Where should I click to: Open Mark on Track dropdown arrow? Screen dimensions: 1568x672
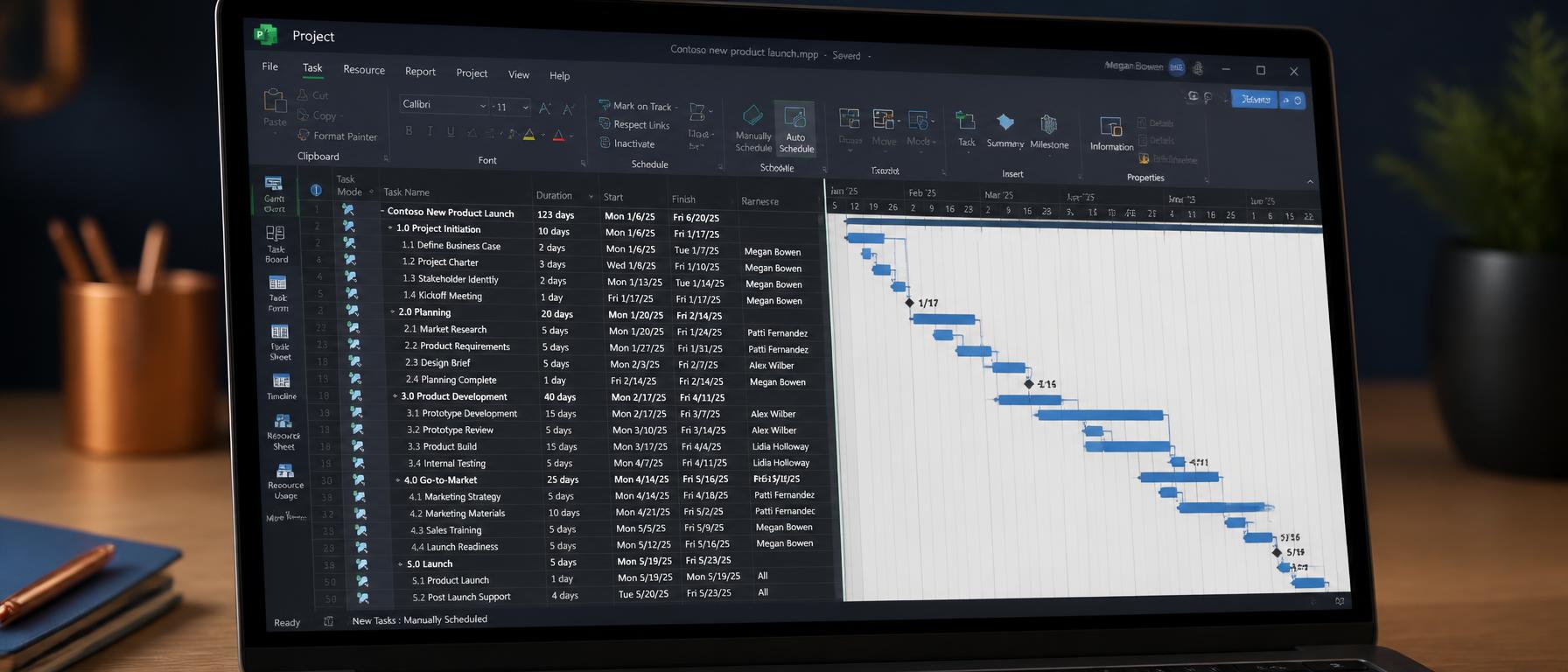pyautogui.click(x=676, y=108)
